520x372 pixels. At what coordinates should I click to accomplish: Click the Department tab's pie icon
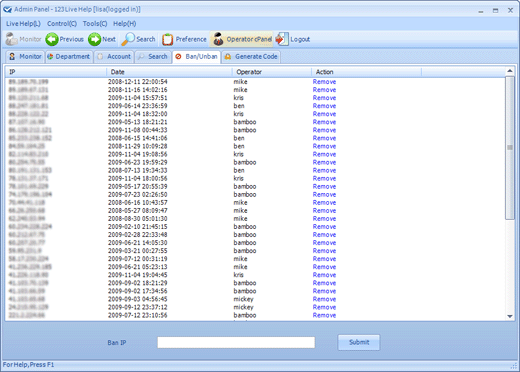[x=50, y=57]
